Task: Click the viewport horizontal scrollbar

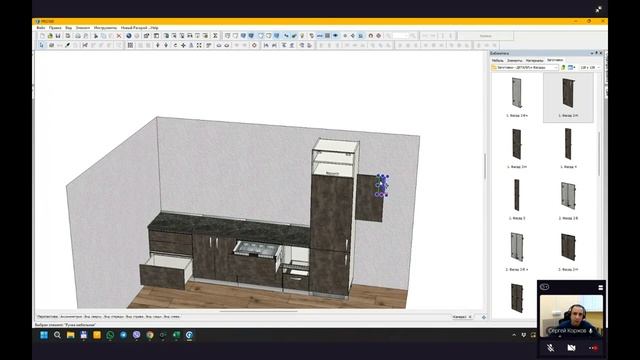Action: pos(259,311)
